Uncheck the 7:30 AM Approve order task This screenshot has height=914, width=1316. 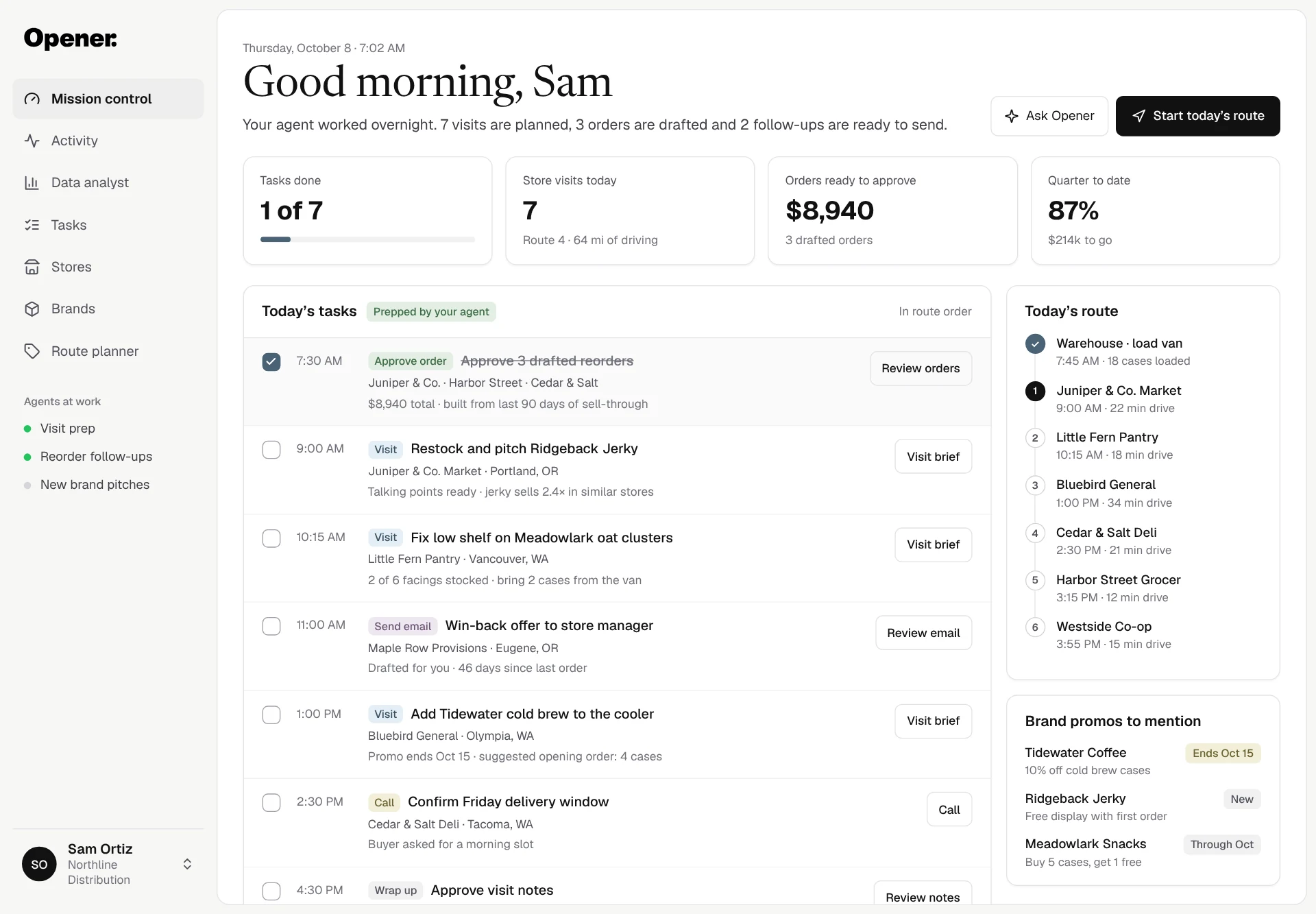271,362
